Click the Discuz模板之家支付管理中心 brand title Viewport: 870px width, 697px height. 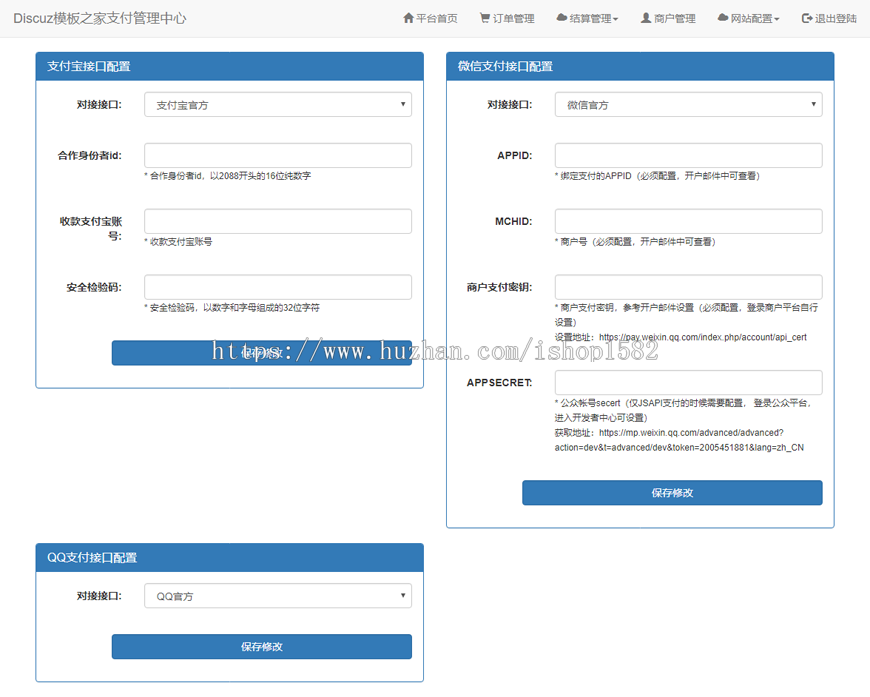(100, 18)
